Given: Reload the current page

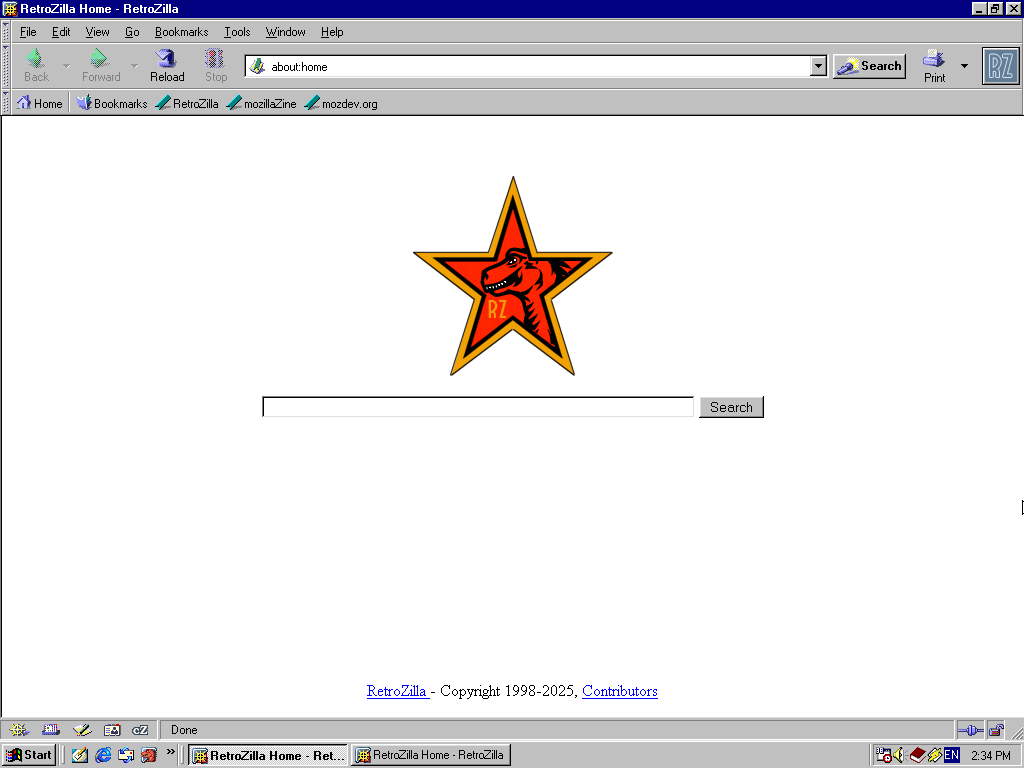Looking at the screenshot, I should (167, 65).
